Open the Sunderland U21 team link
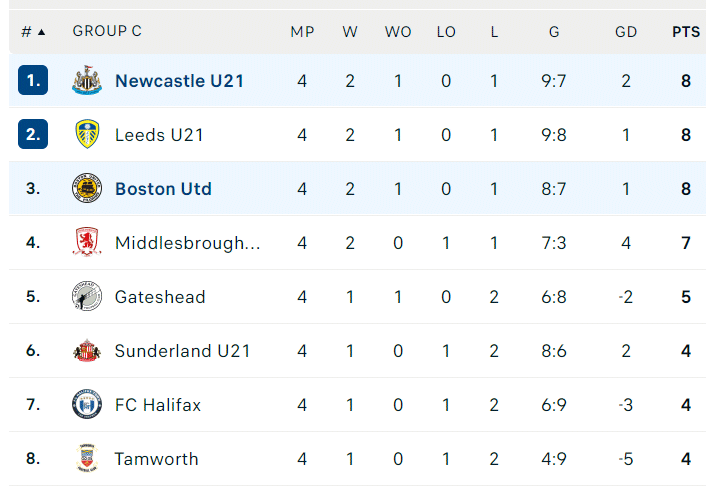This screenshot has width=706, height=490. click(x=182, y=351)
